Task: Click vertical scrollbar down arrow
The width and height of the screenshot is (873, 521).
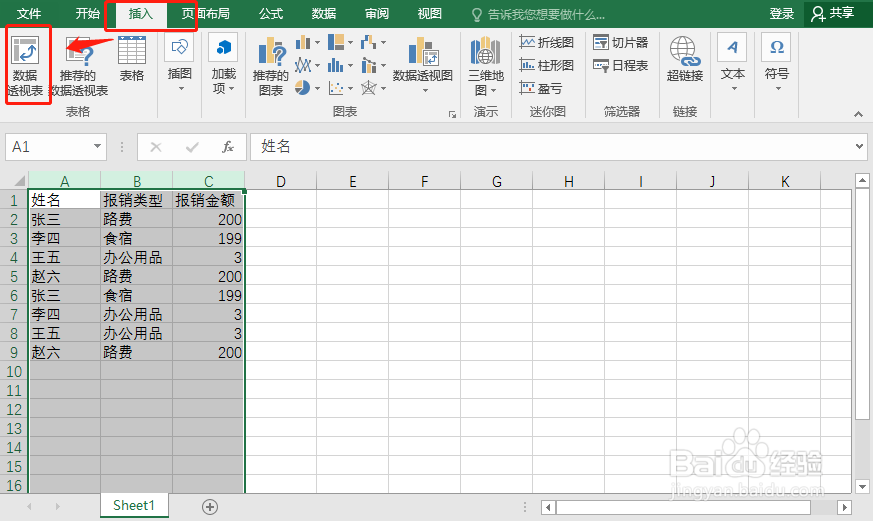Action: (x=862, y=486)
